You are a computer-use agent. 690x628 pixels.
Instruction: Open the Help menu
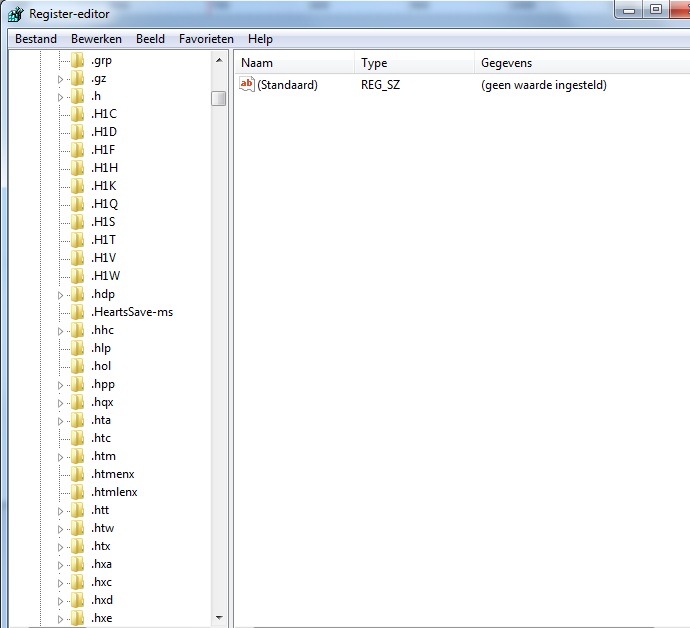[x=261, y=39]
